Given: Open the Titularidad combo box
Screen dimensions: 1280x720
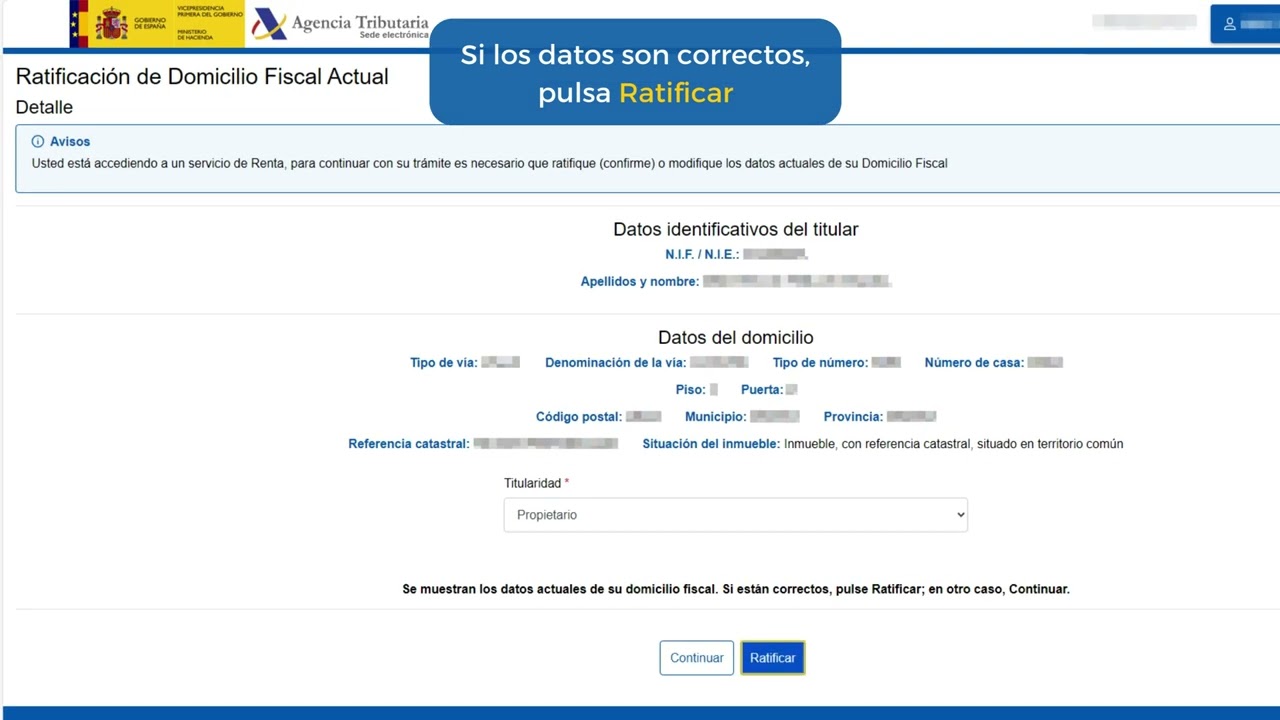Looking at the screenshot, I should coord(735,514).
